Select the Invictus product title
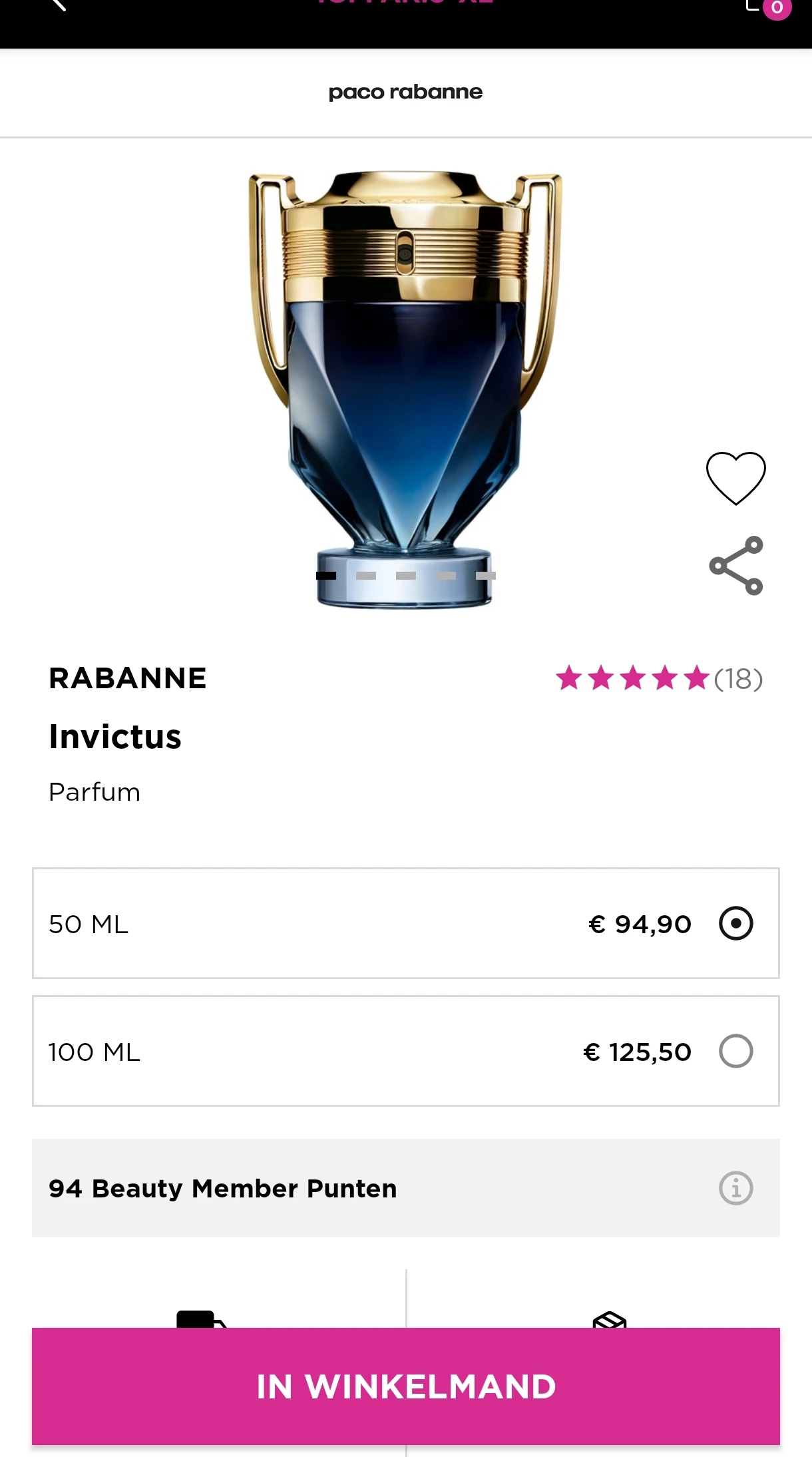This screenshot has height=1457, width=812. coord(114,736)
